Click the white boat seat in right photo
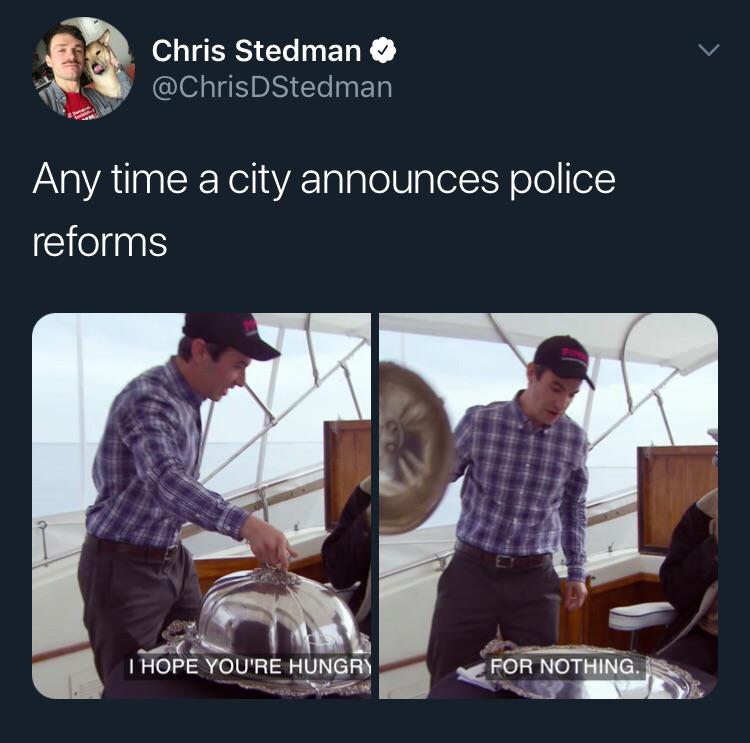 [x=642, y=616]
